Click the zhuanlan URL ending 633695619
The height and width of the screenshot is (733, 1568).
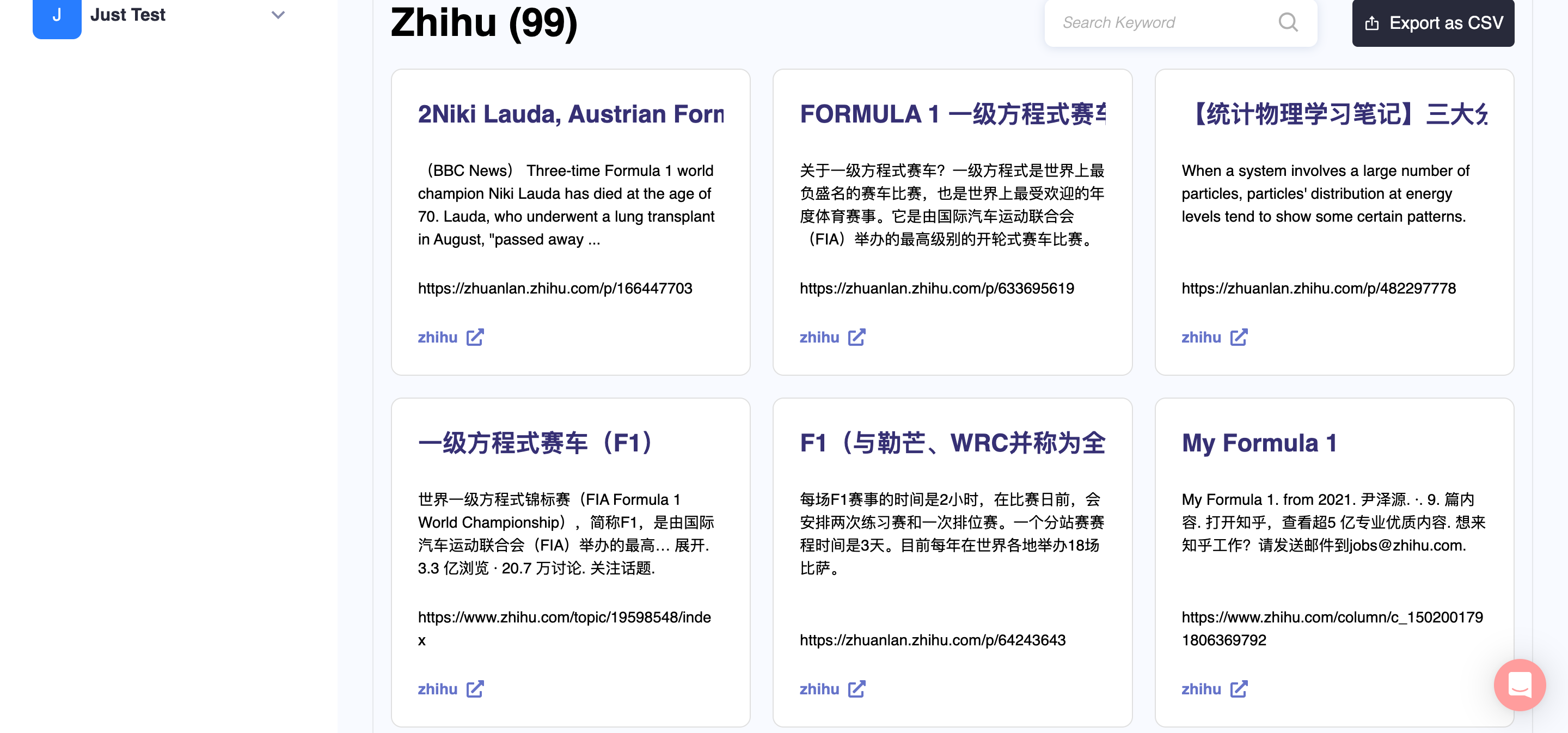936,288
